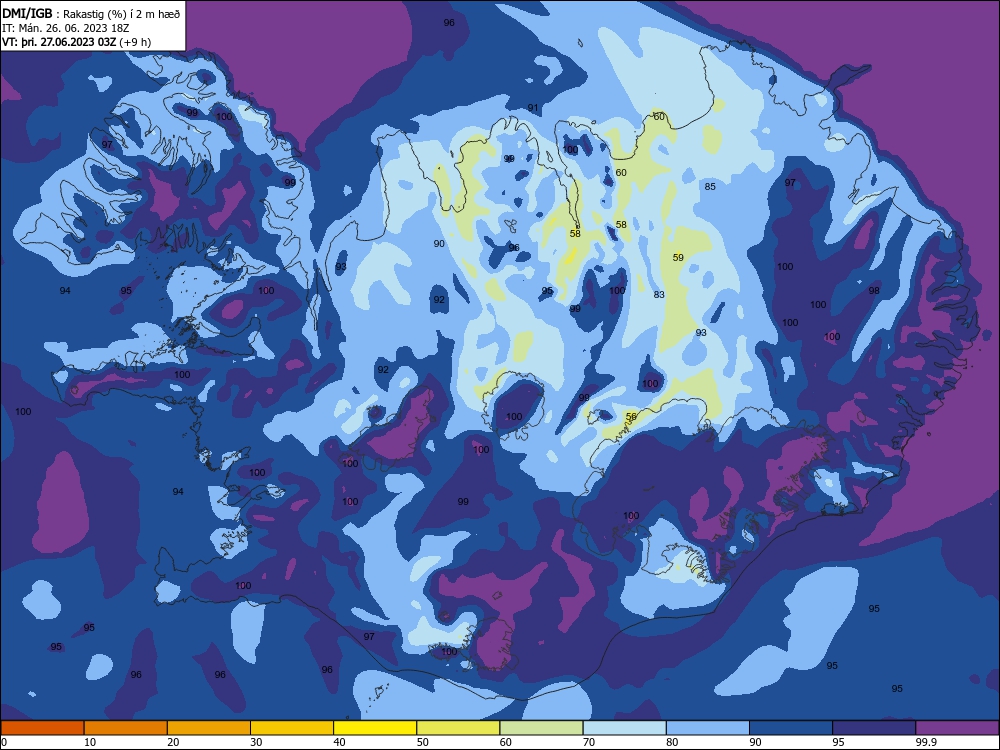The height and width of the screenshot is (750, 1000).
Task: Click the 0–10 dark orange legend swatch
Action: click(42, 728)
